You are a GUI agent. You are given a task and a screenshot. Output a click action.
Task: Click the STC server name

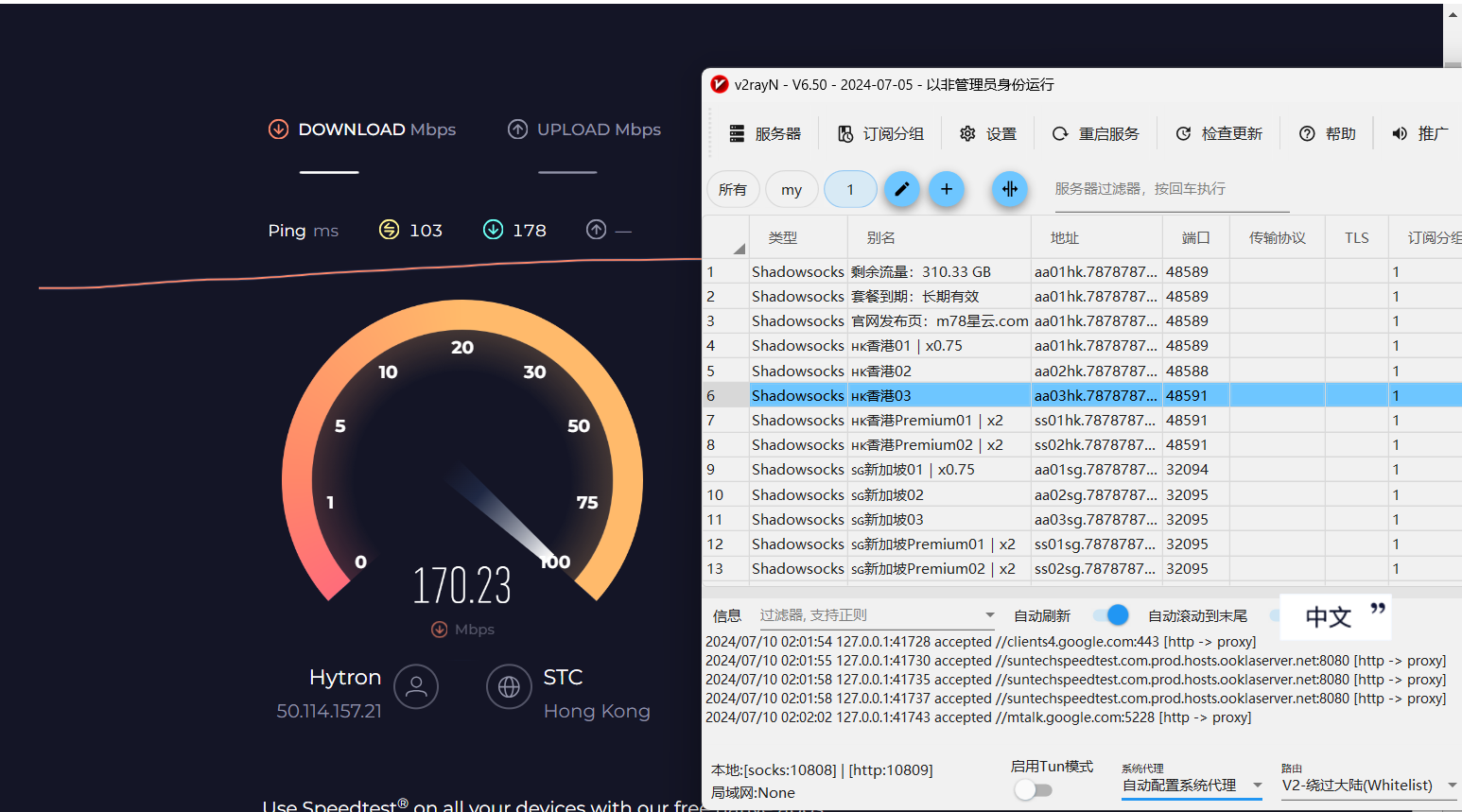(563, 677)
